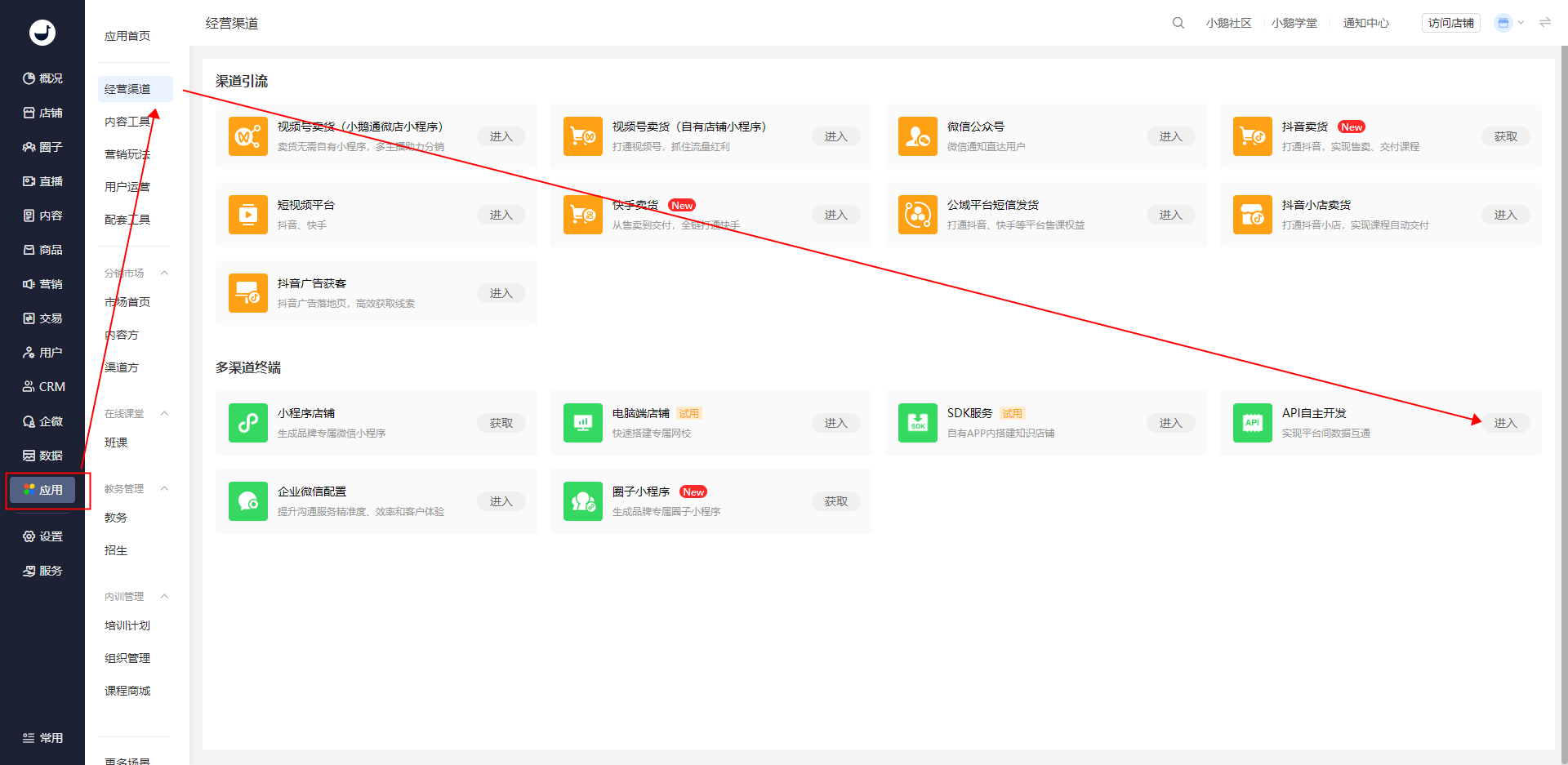Click 进入 for 电脑端店铺

click(835, 423)
